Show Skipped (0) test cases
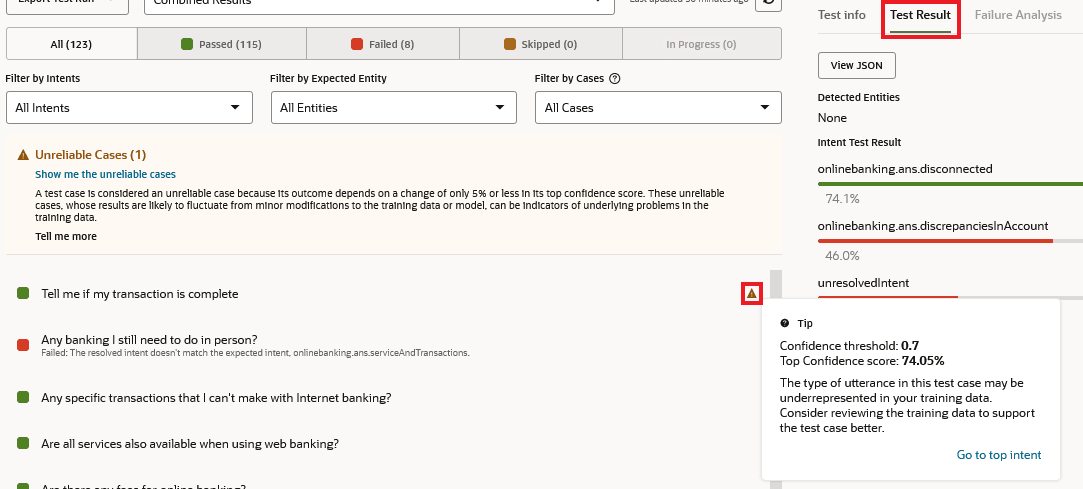The width and height of the screenshot is (1083, 489). 540,44
